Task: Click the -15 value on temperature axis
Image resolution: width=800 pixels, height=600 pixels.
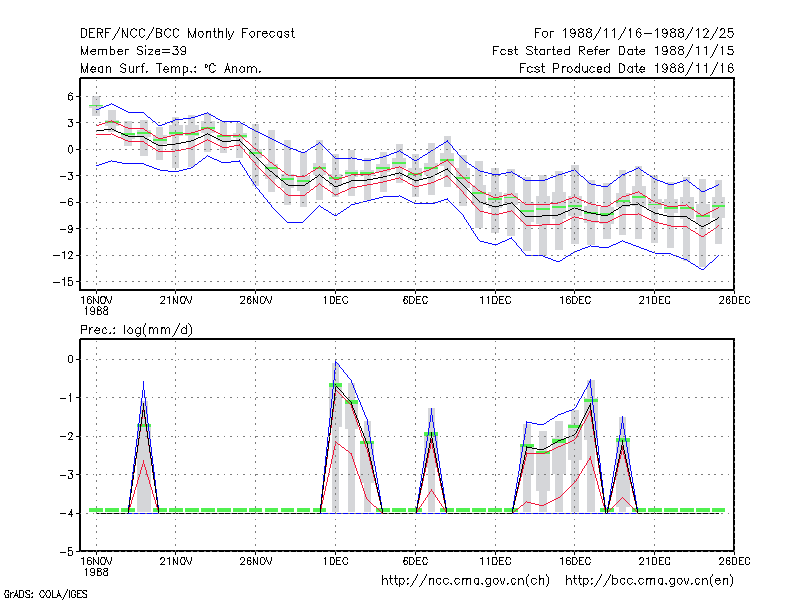Action: [x=63, y=282]
